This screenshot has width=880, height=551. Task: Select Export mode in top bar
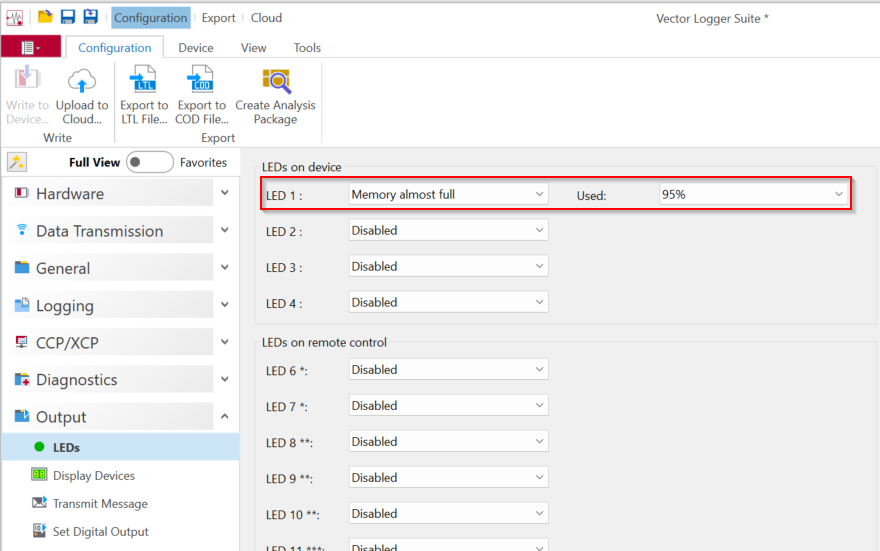(218, 18)
